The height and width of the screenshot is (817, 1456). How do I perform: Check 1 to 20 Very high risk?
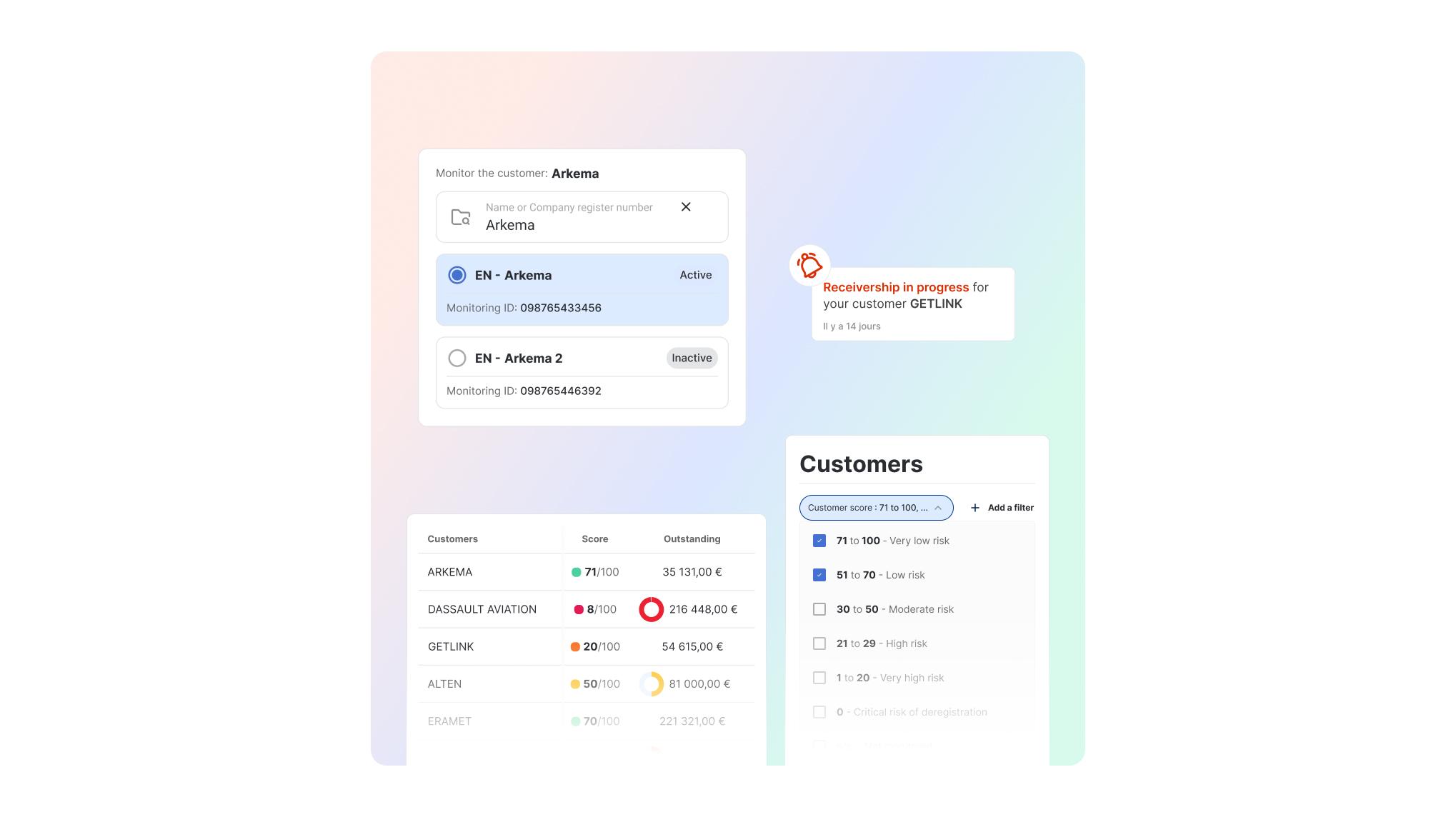point(819,678)
